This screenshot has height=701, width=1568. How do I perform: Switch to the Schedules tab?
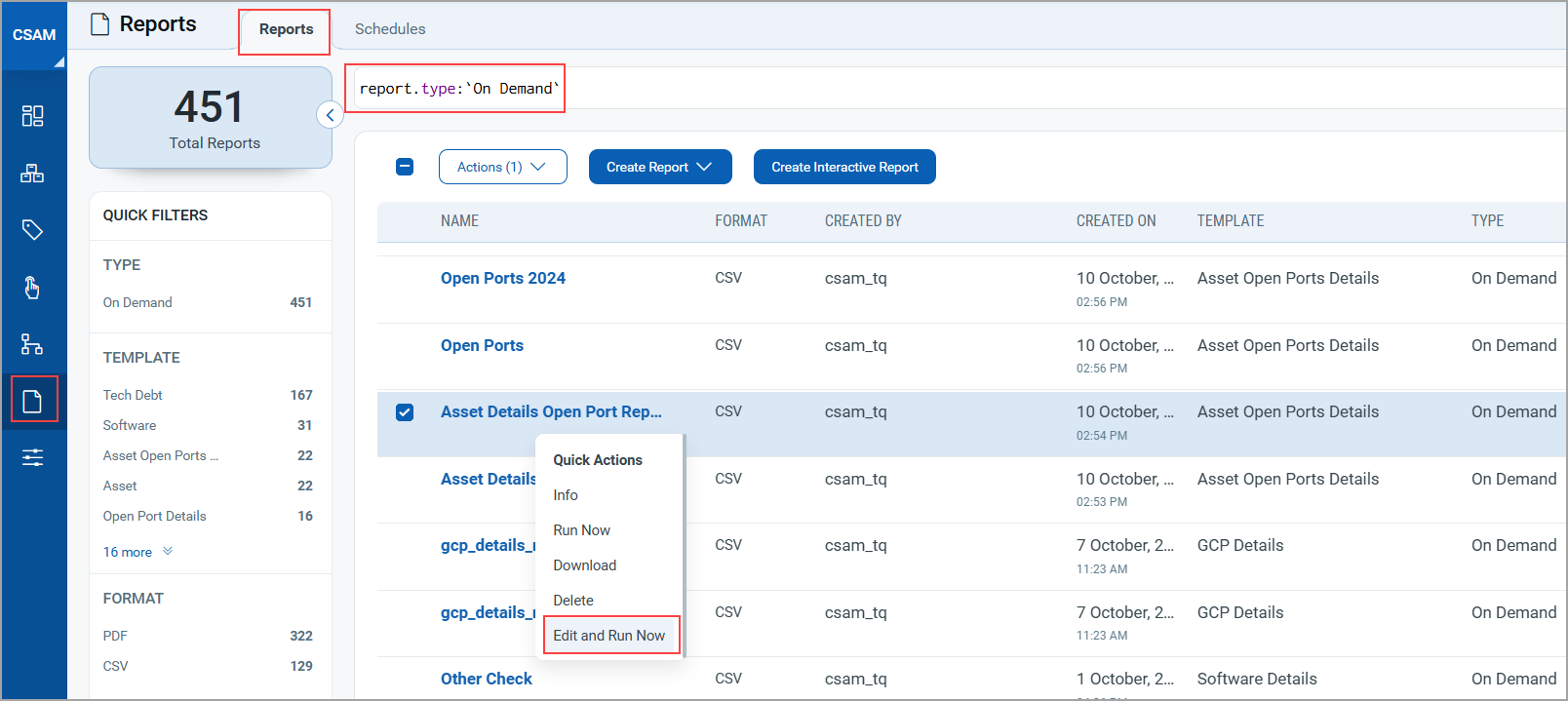[x=390, y=29]
